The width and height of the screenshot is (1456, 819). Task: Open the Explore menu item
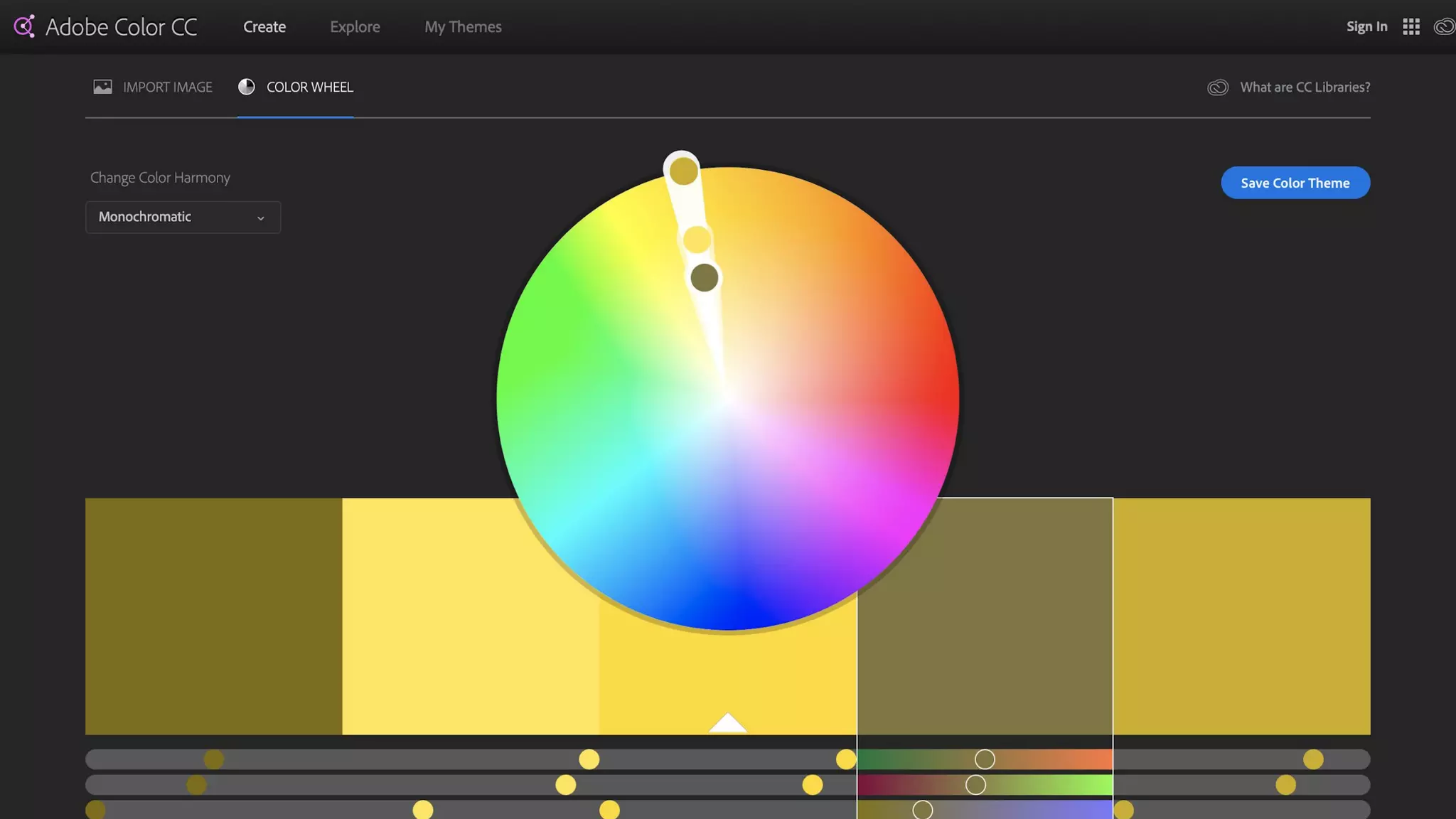point(355,27)
